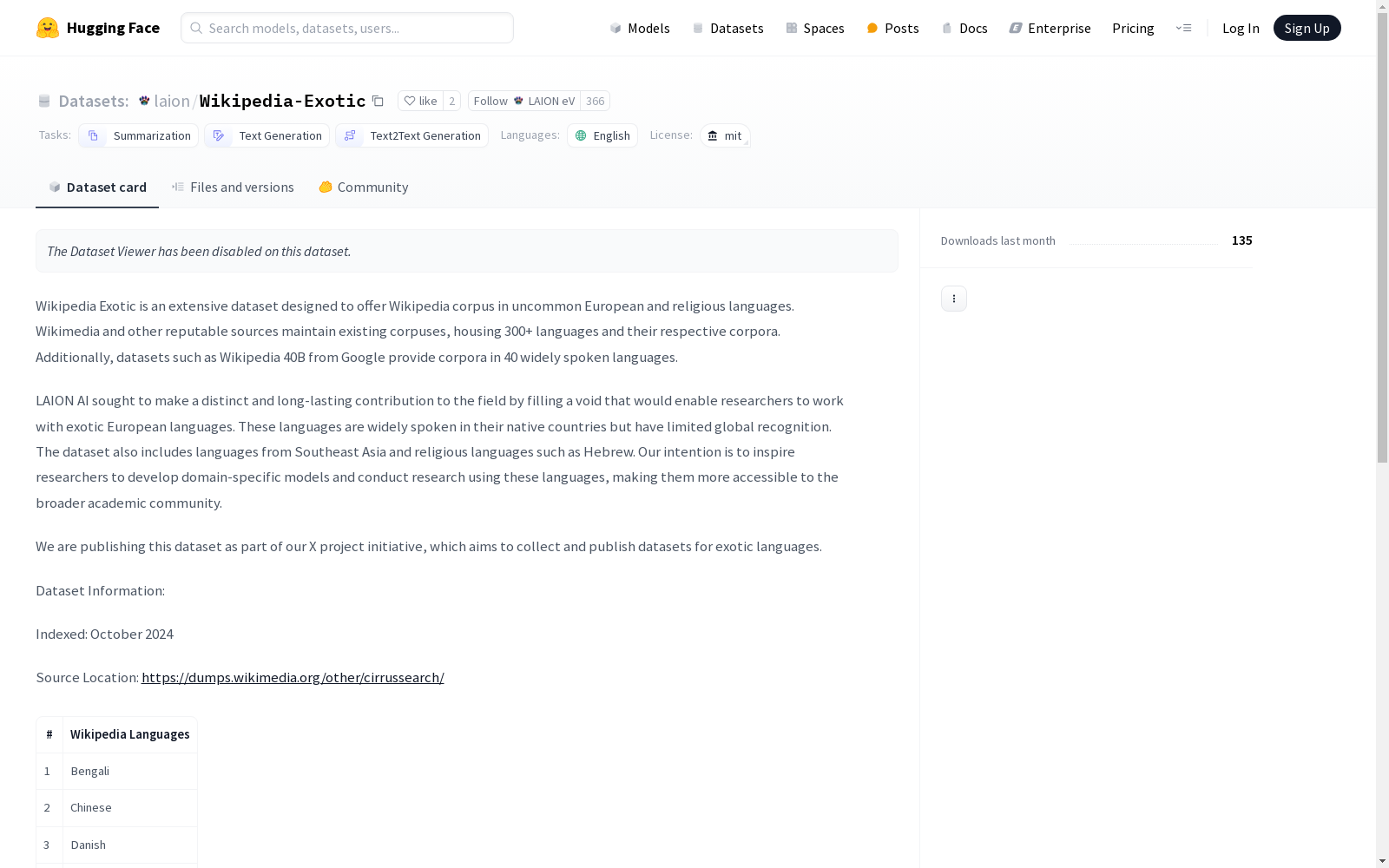Click the Summarization task icon
The image size is (1389, 868).
click(93, 135)
